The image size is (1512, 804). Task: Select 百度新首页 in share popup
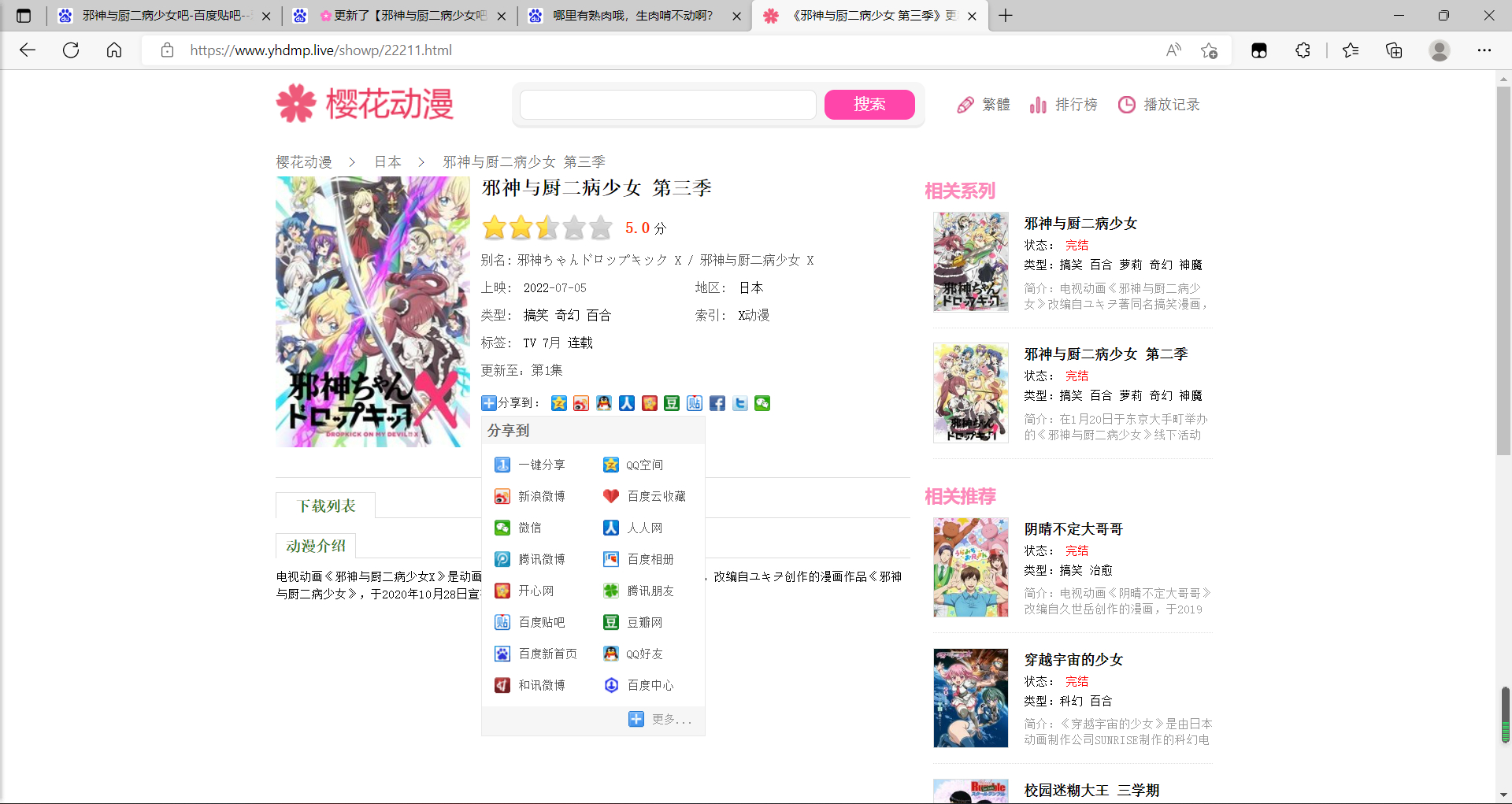[x=536, y=654]
